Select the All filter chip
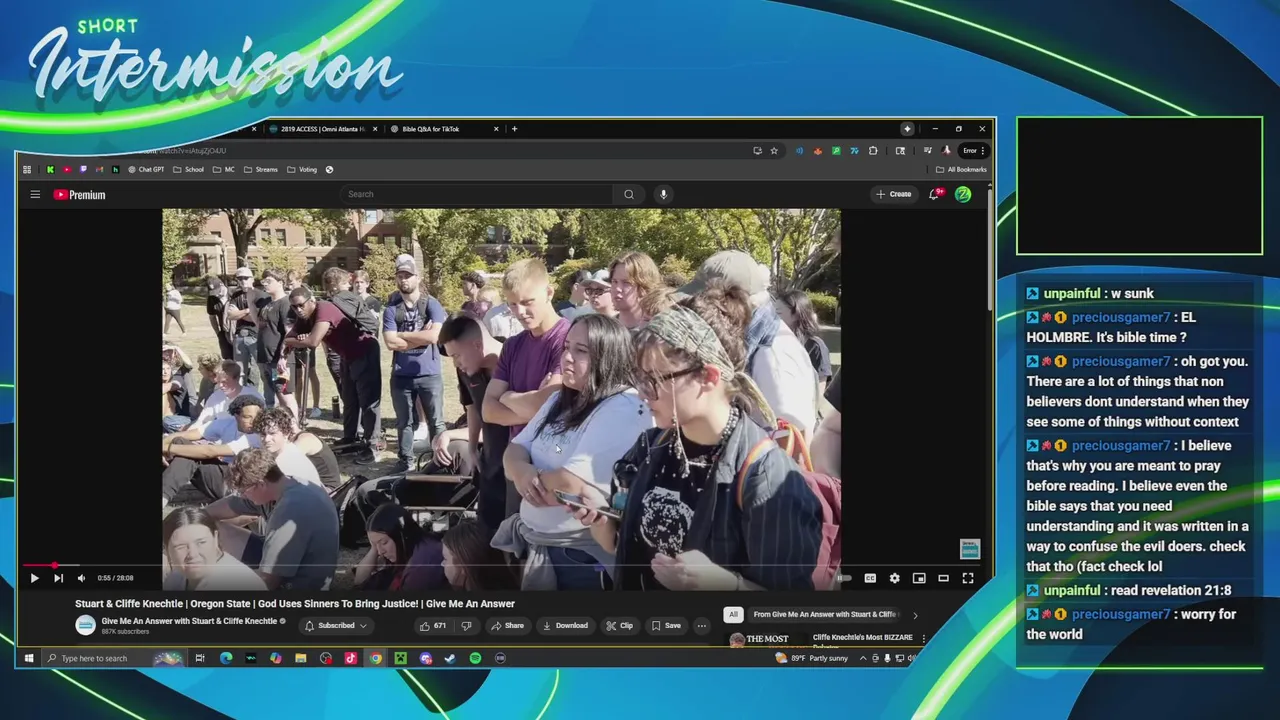The height and width of the screenshot is (720, 1280). point(733,614)
